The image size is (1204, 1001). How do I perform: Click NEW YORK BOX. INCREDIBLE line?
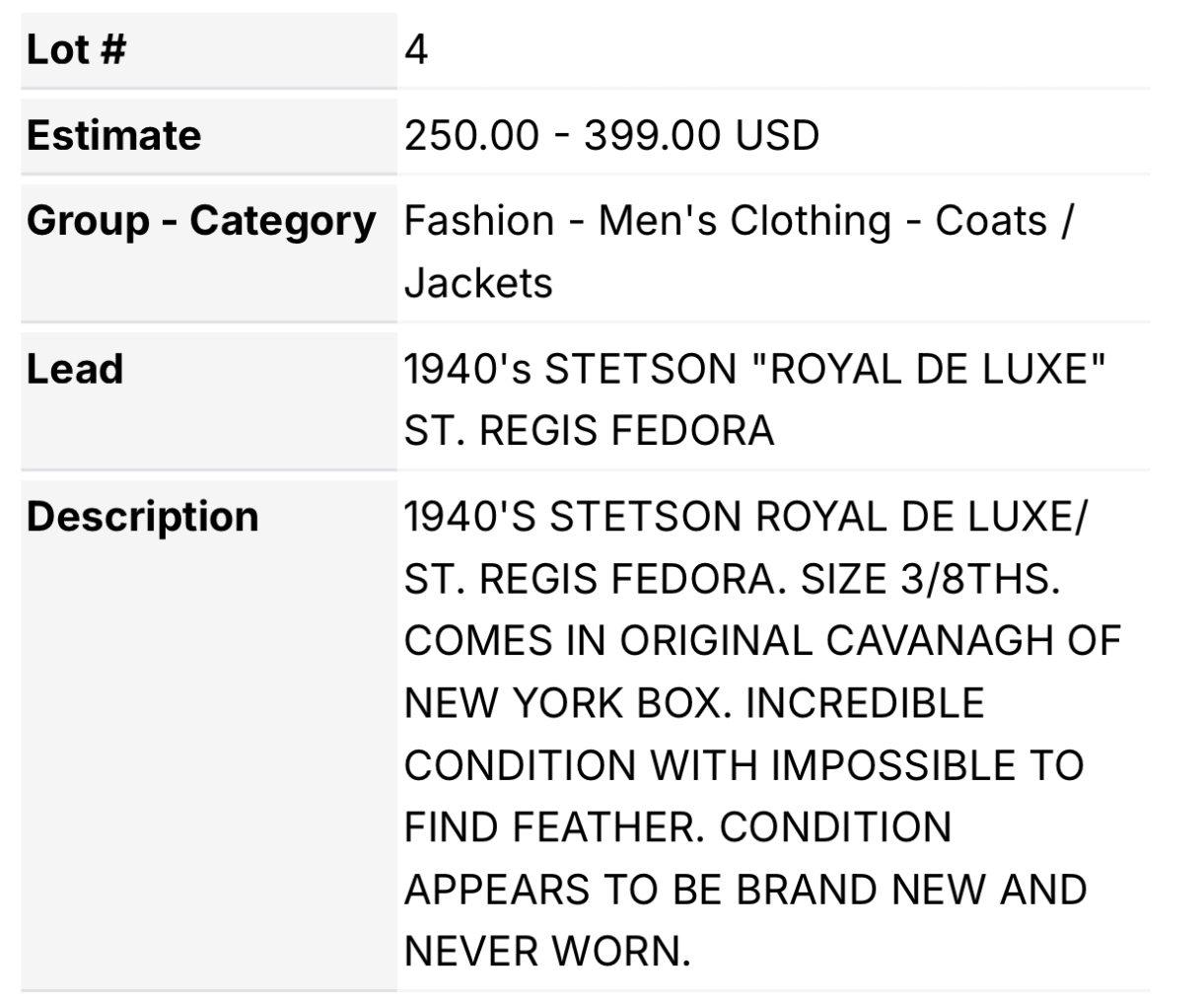(694, 703)
